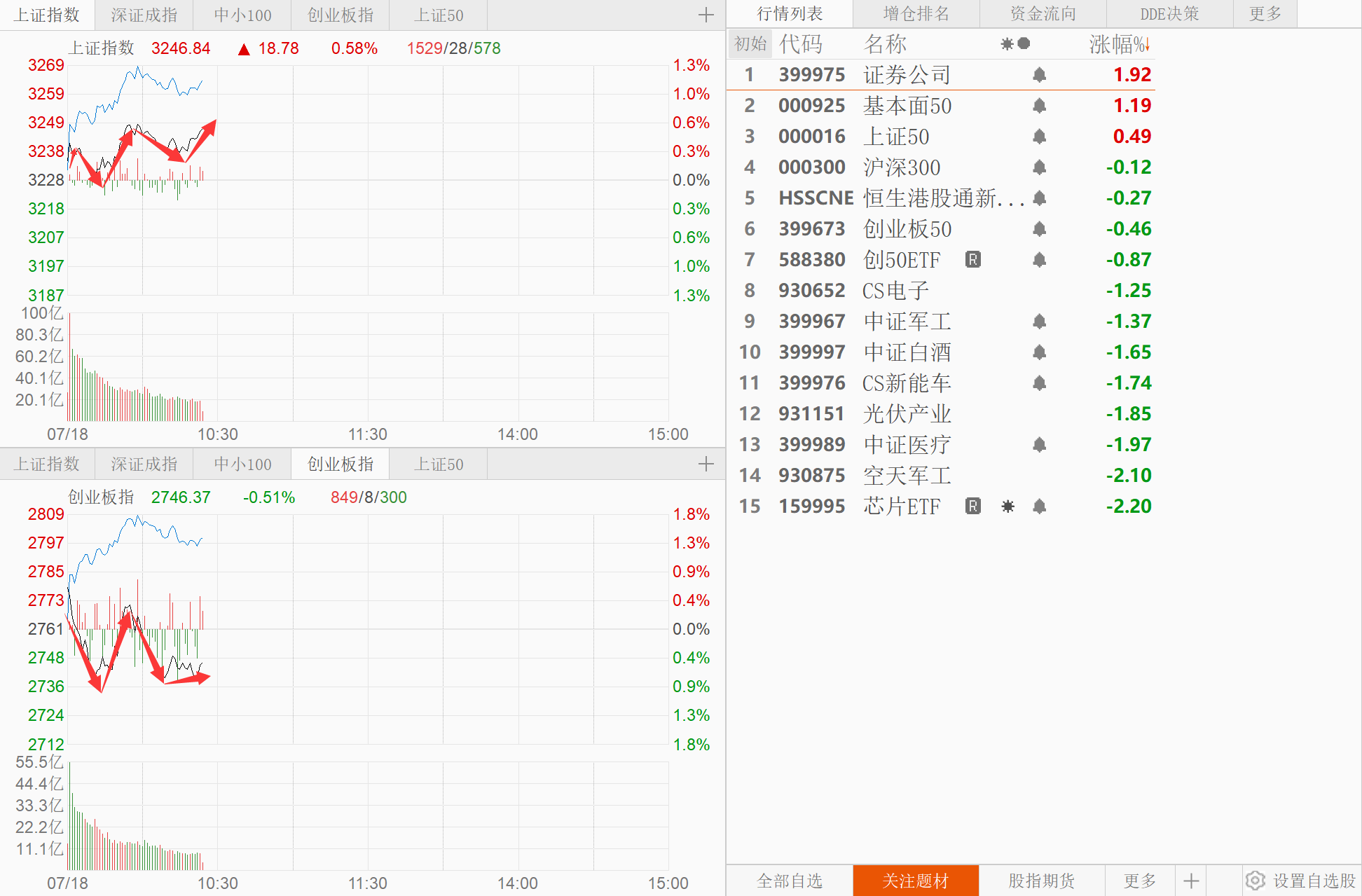Click the R margin badge next to 创50ETF
The image size is (1362, 896).
click(973, 259)
